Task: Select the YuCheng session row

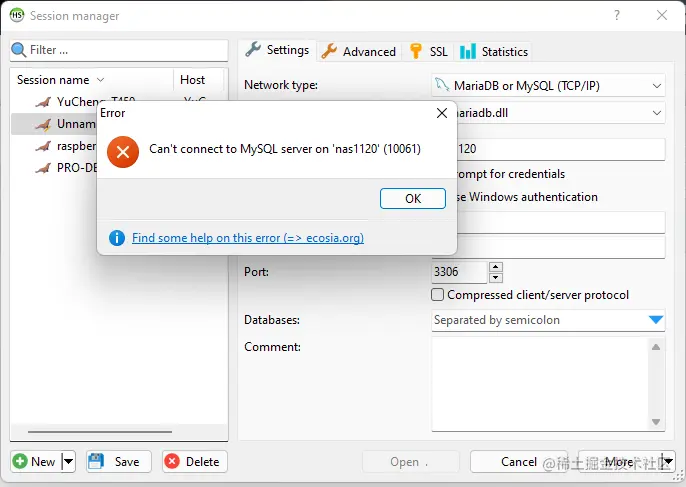Action: 119,102
